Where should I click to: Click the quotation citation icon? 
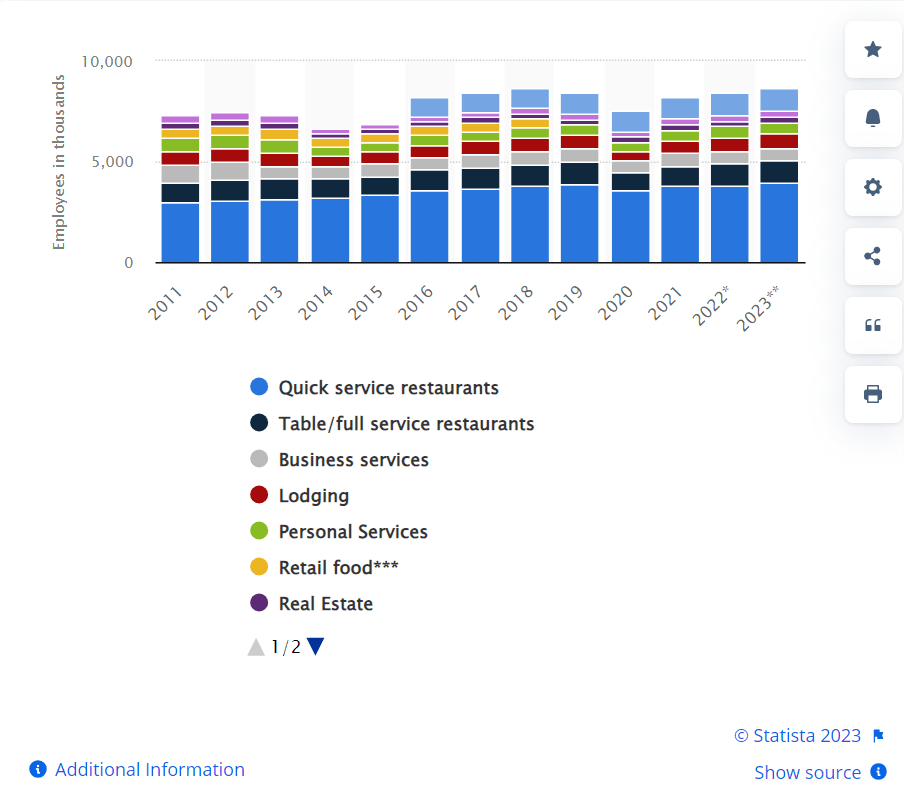pos(872,325)
